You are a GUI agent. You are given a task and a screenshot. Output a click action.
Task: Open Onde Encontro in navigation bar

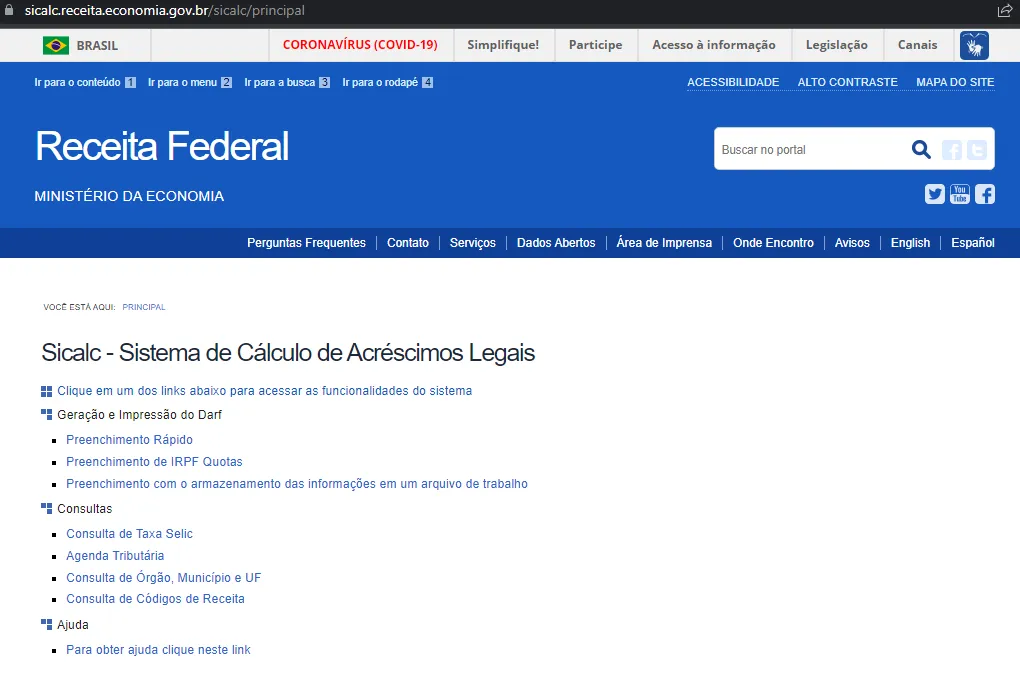pos(773,243)
